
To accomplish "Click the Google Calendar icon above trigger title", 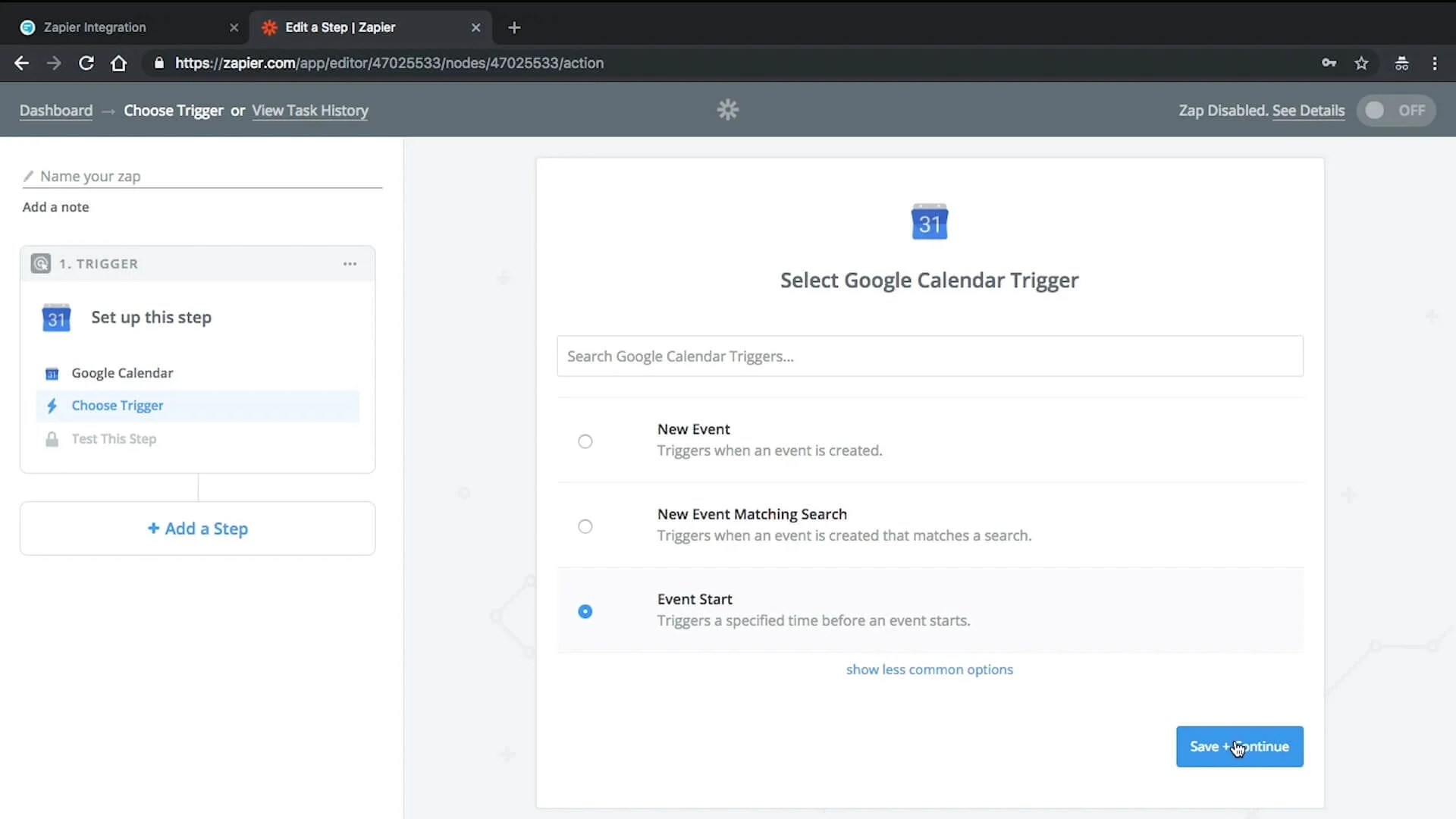I will (x=929, y=221).
